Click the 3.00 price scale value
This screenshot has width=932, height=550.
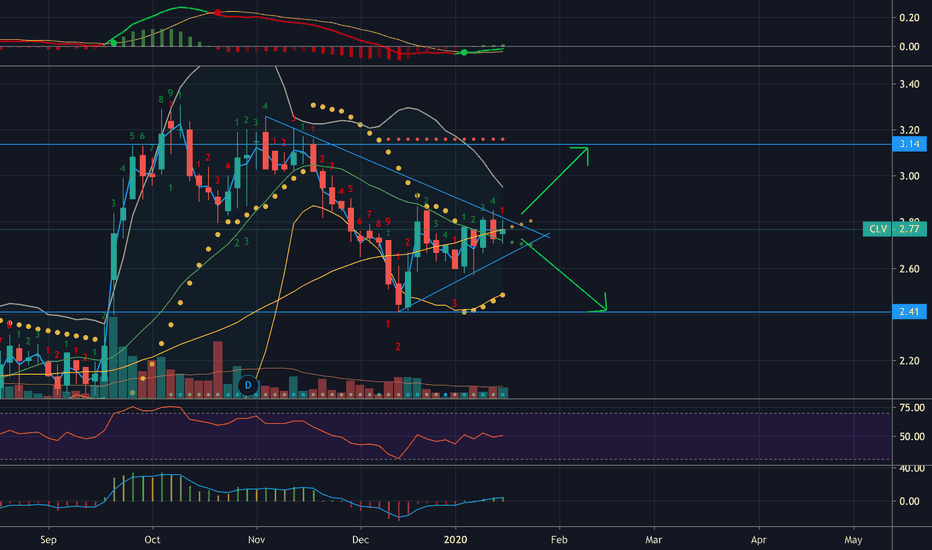[x=909, y=176]
